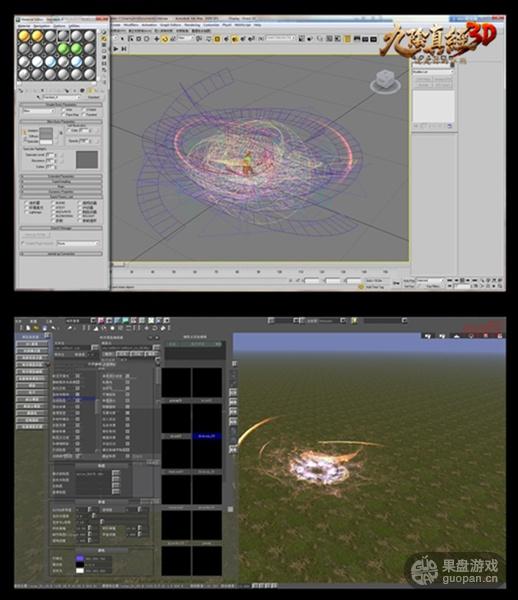The height and width of the screenshot is (600, 518).
Task: Expand the SuperSampling rollout
Action: (61, 181)
